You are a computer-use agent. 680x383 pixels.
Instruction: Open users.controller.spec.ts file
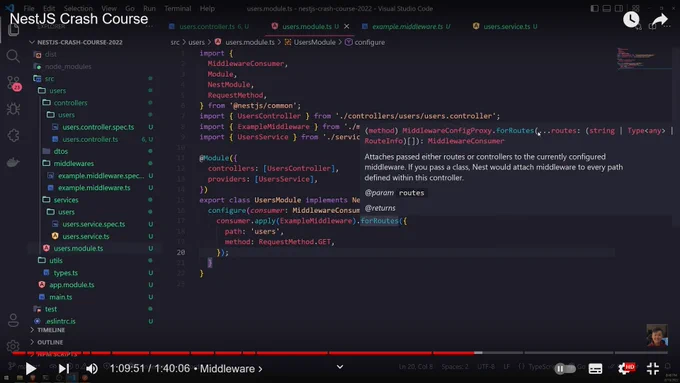pyautogui.click(x=98, y=127)
